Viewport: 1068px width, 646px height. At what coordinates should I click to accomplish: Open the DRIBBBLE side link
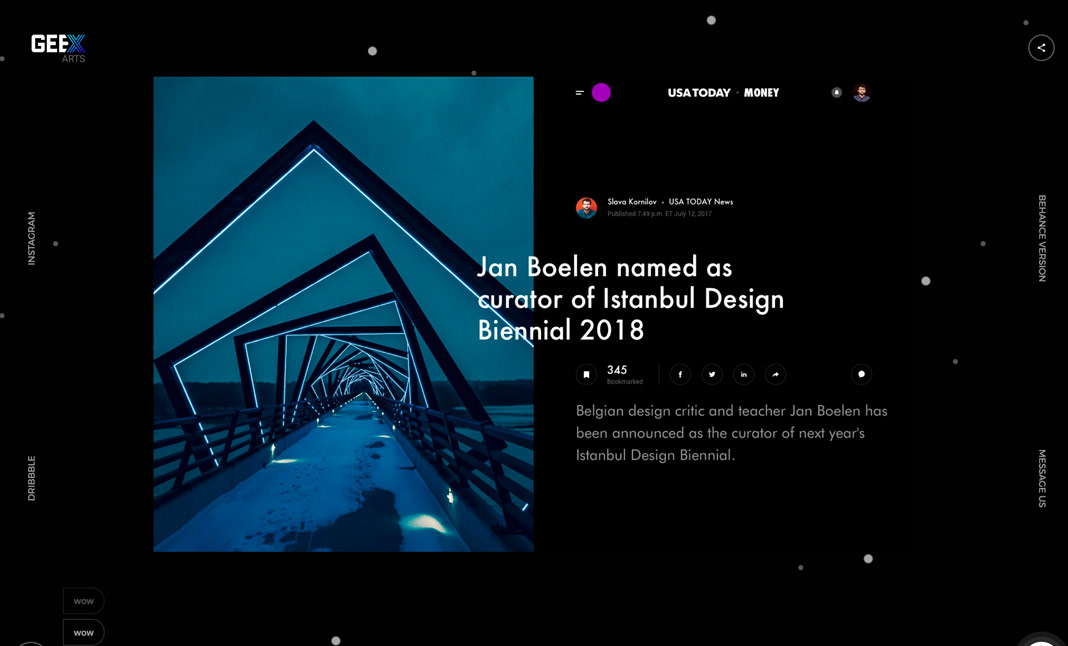click(x=31, y=478)
